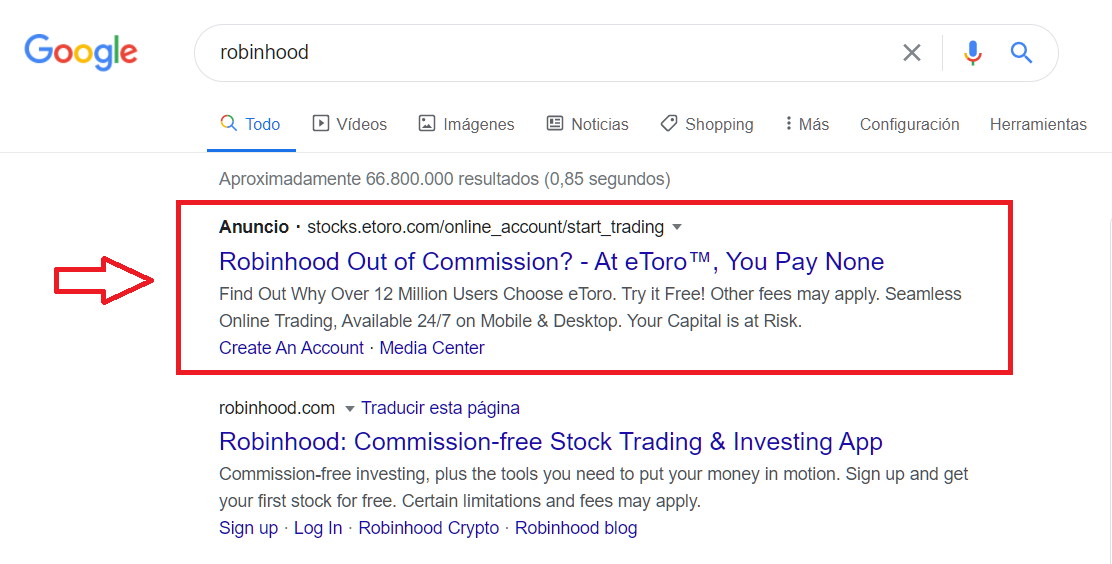Image resolution: width=1112 pixels, height=564 pixels.
Task: Open the Noticias tab
Action: pos(588,124)
